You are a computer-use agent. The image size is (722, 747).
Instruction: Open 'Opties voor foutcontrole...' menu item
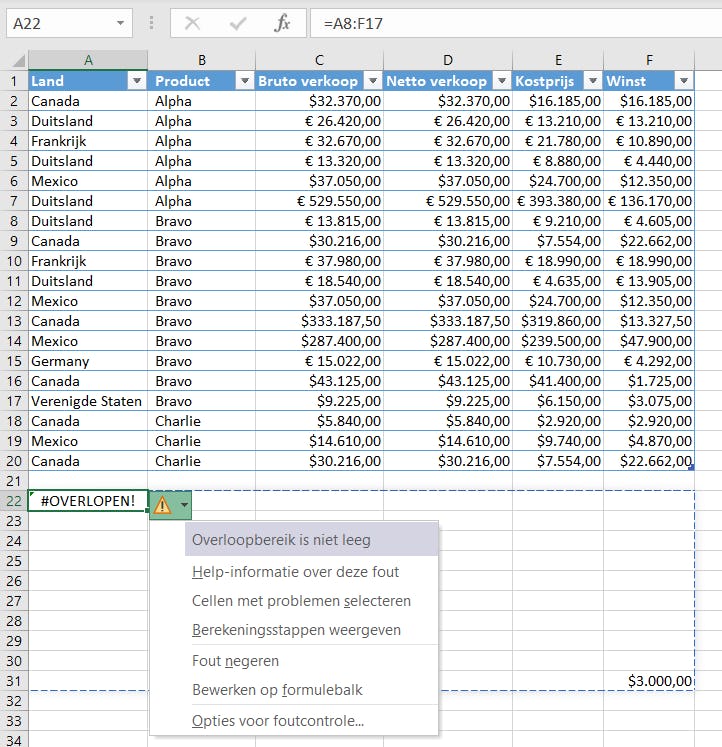pyautogui.click(x=277, y=720)
